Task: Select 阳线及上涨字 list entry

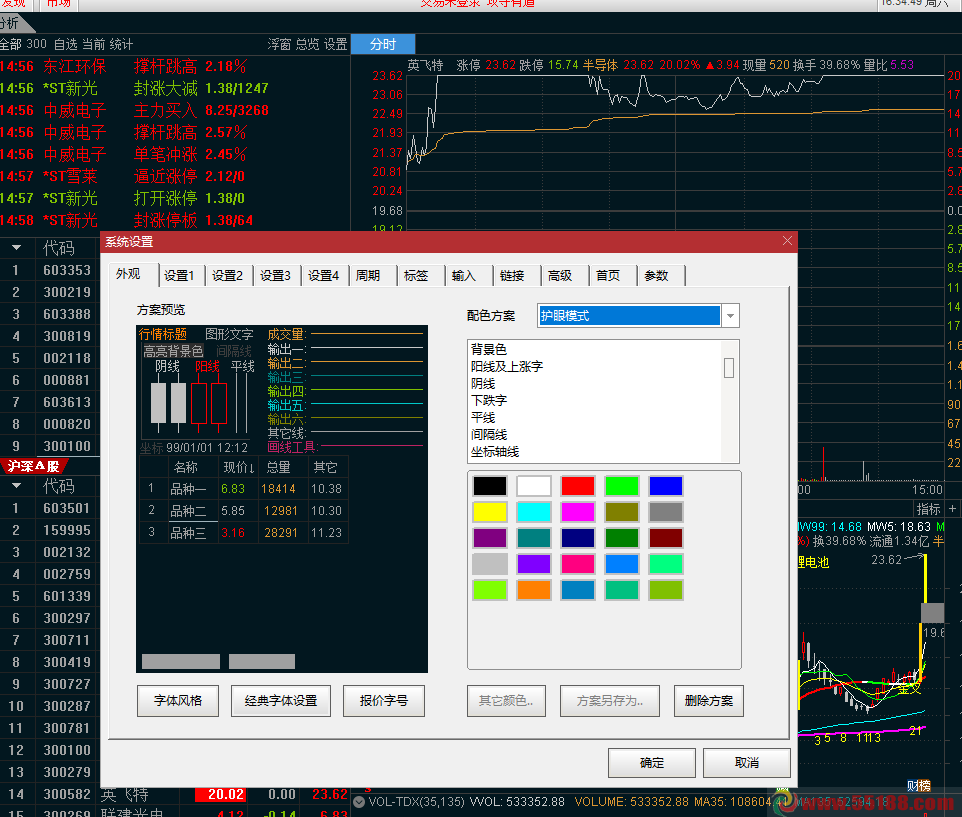Action: click(x=507, y=367)
